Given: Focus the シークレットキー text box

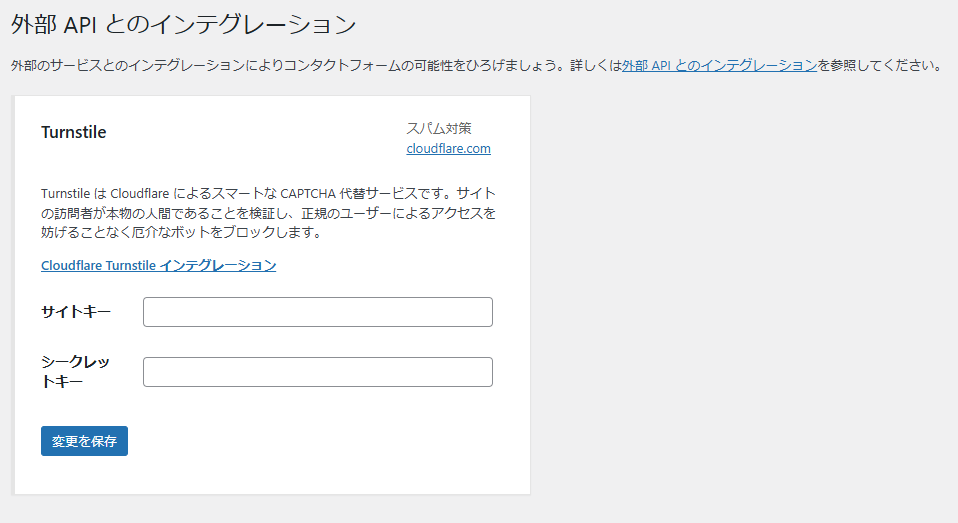Looking at the screenshot, I should (x=317, y=372).
